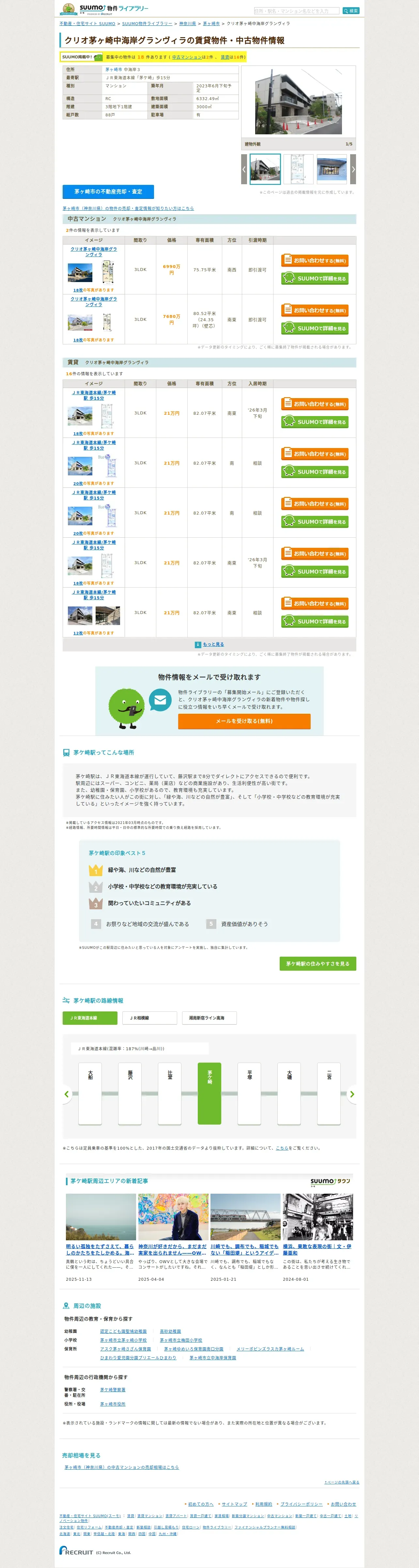The image size is (419, 1568).
Task: Show next photo with right gallery arrow
Action: [x=353, y=169]
